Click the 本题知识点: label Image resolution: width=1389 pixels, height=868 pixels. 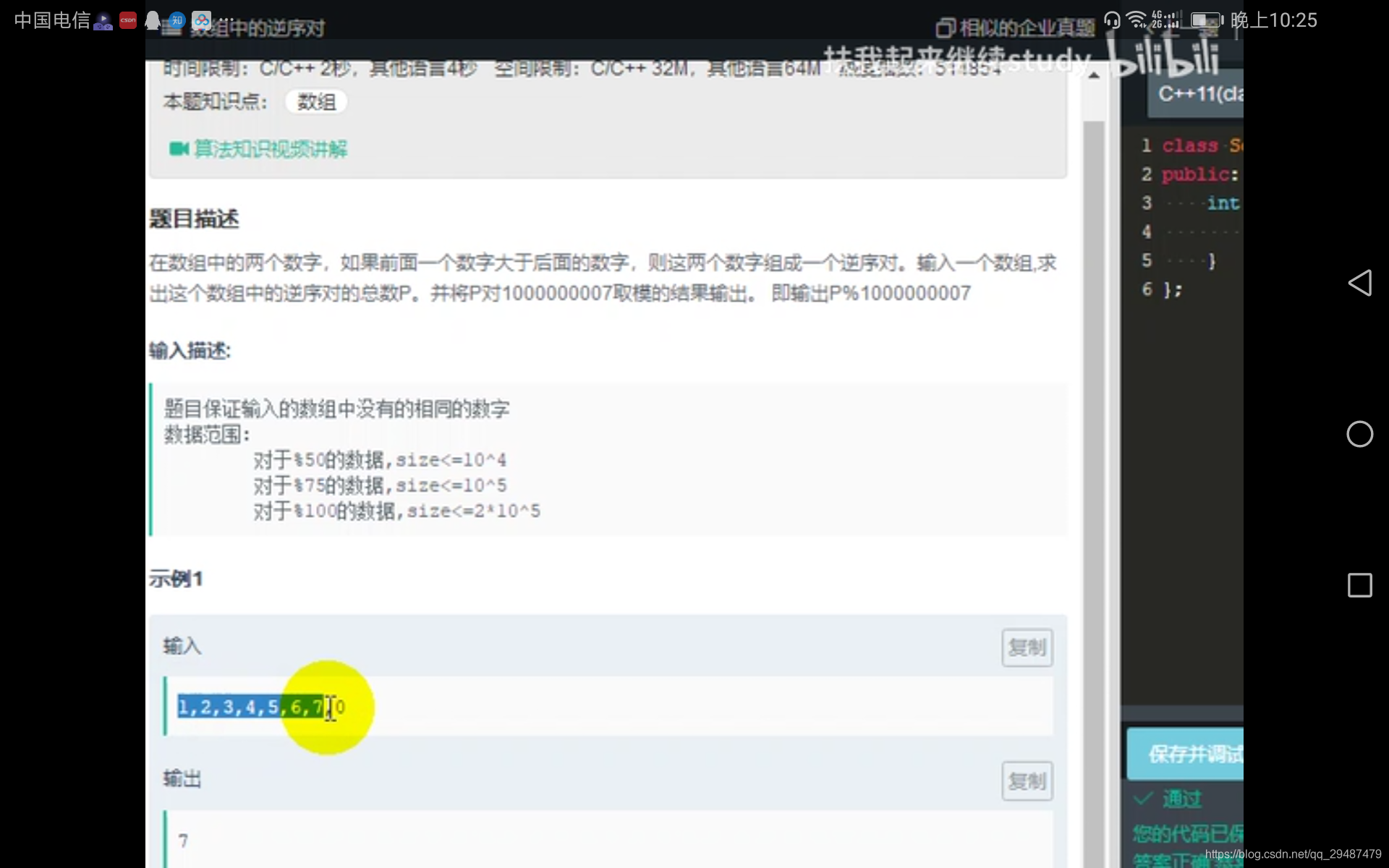[215, 102]
